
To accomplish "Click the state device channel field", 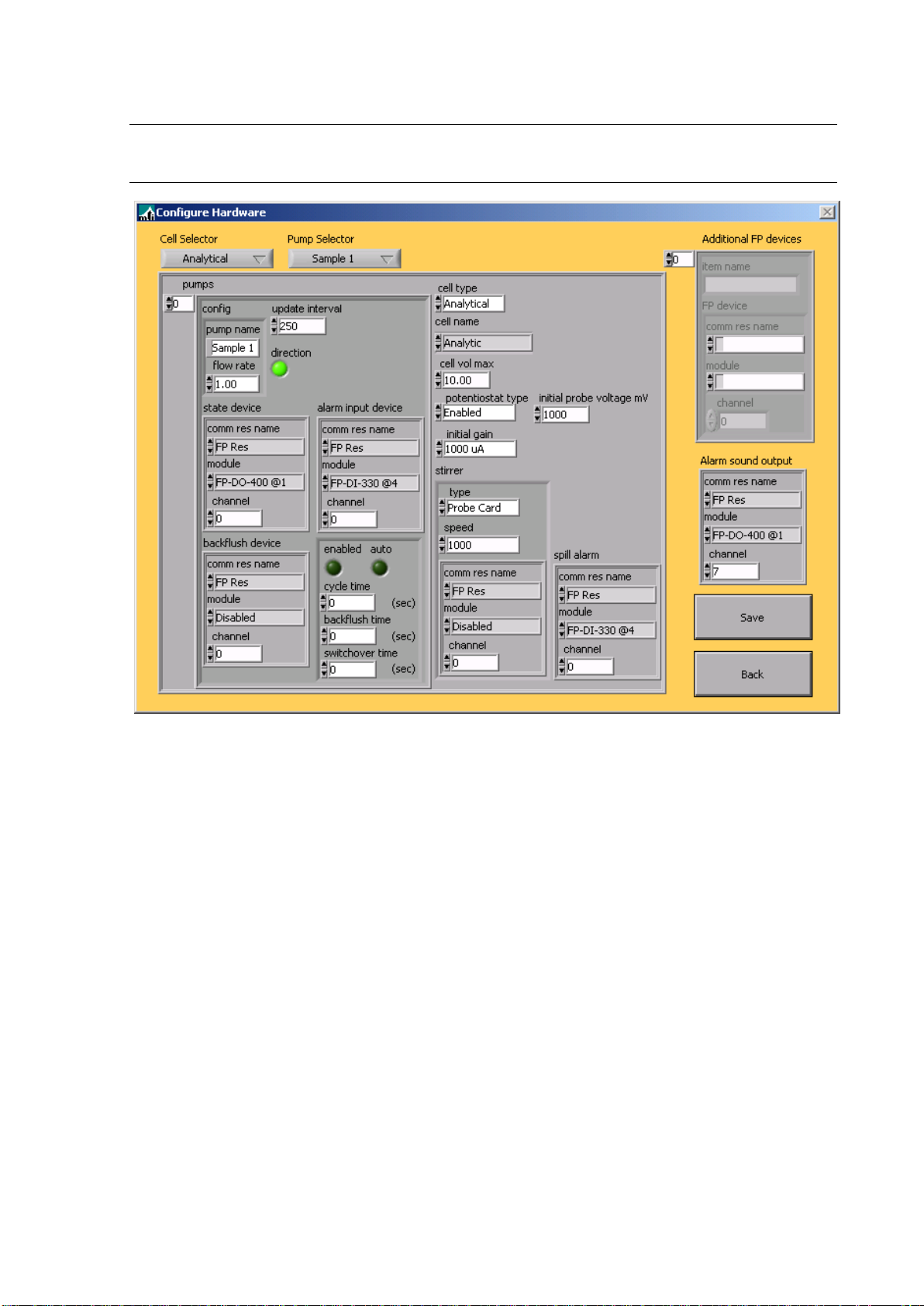I will (x=238, y=519).
